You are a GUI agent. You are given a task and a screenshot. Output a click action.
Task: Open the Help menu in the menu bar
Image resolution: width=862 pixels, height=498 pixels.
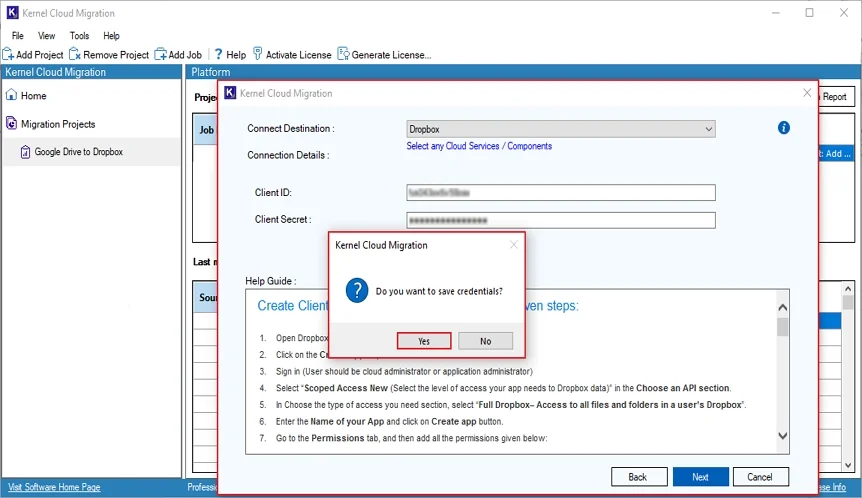pos(111,36)
